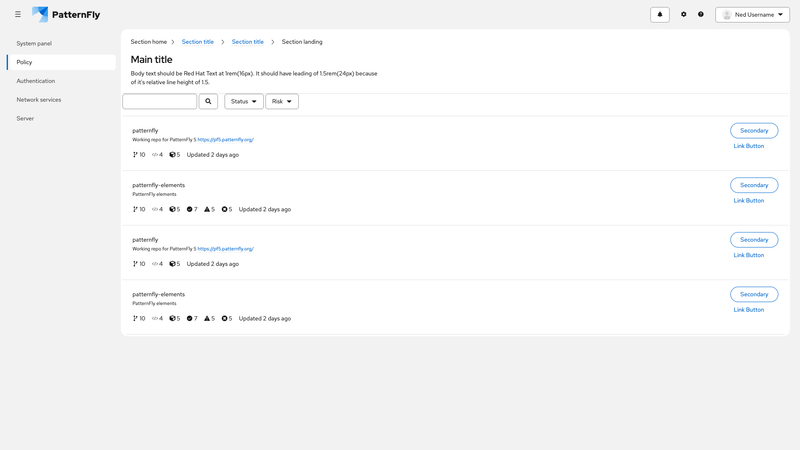Click the PatternFly logo

tap(66, 14)
